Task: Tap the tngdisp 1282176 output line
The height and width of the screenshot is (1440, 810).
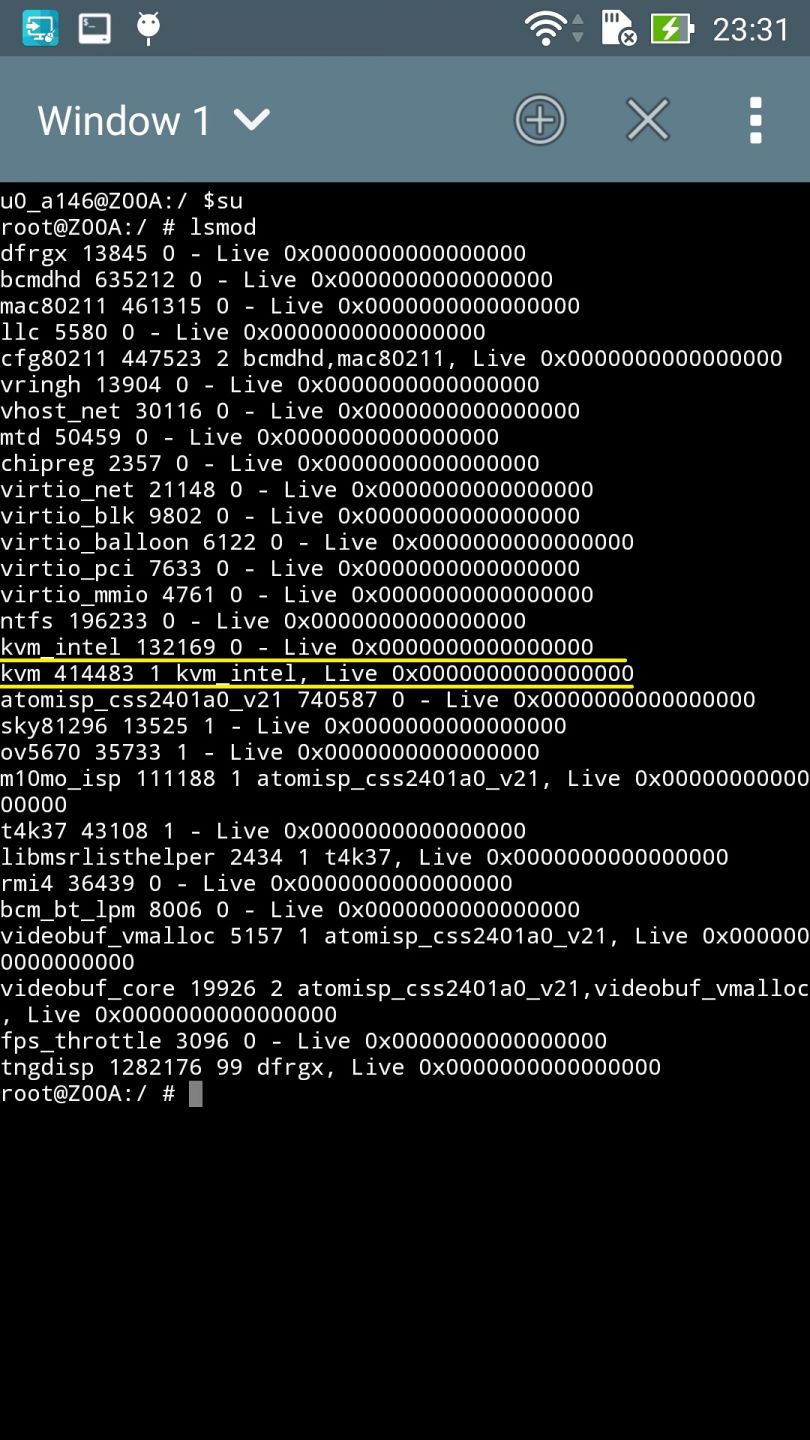Action: coord(330,1067)
